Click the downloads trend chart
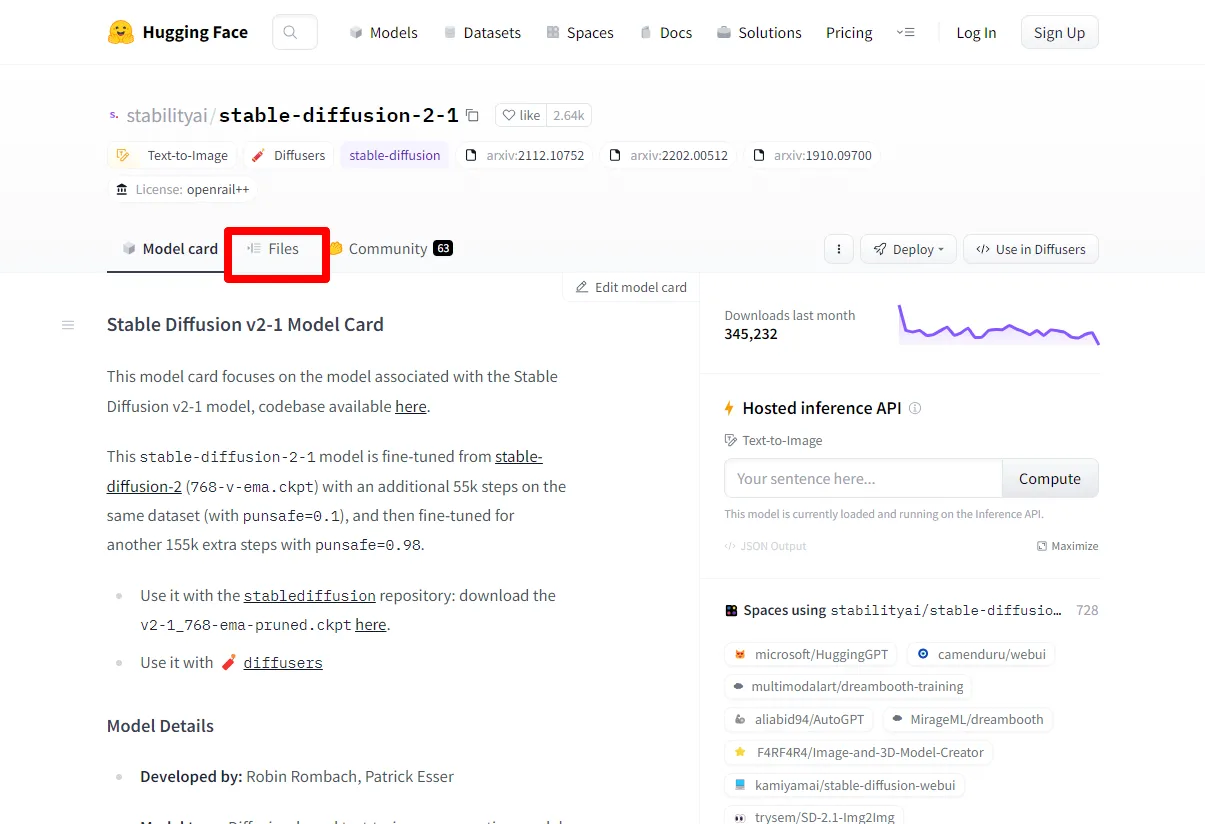 pyautogui.click(x=998, y=326)
